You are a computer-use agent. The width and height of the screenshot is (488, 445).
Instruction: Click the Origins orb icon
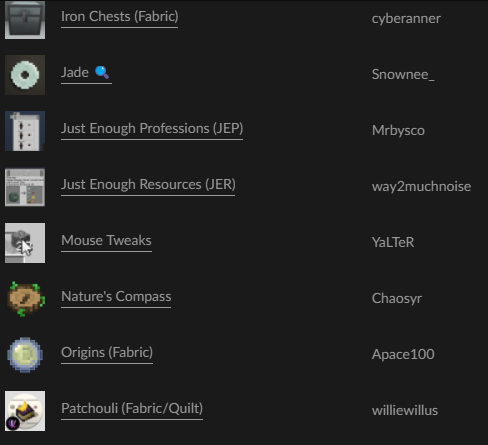pyautogui.click(x=25, y=355)
